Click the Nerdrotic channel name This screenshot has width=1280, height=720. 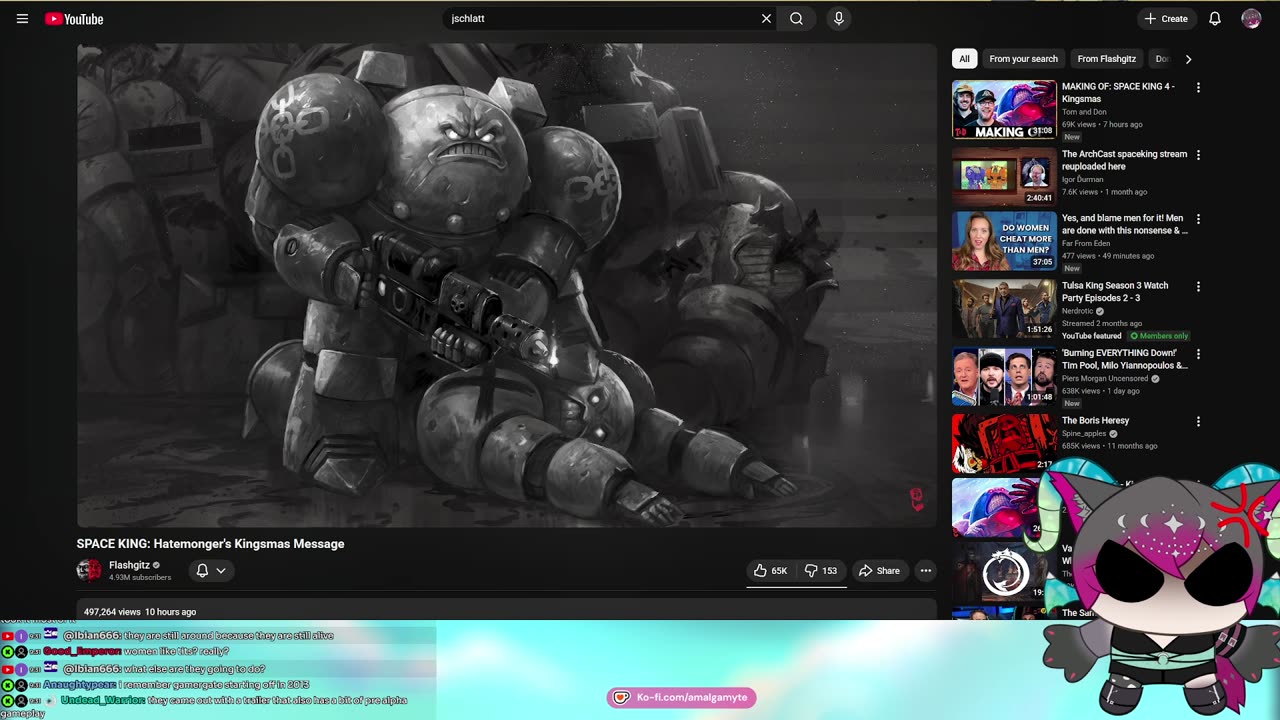(x=1078, y=311)
